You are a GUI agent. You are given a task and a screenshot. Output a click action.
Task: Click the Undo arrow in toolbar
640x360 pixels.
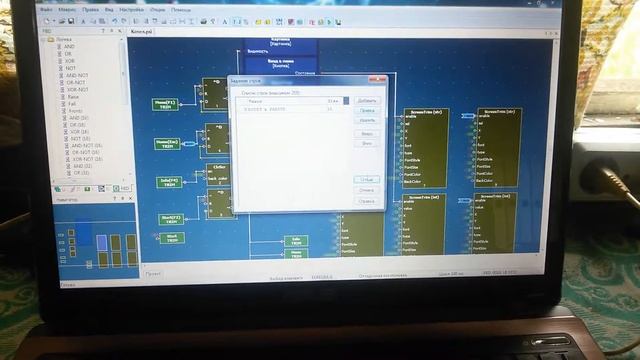(x=115, y=21)
